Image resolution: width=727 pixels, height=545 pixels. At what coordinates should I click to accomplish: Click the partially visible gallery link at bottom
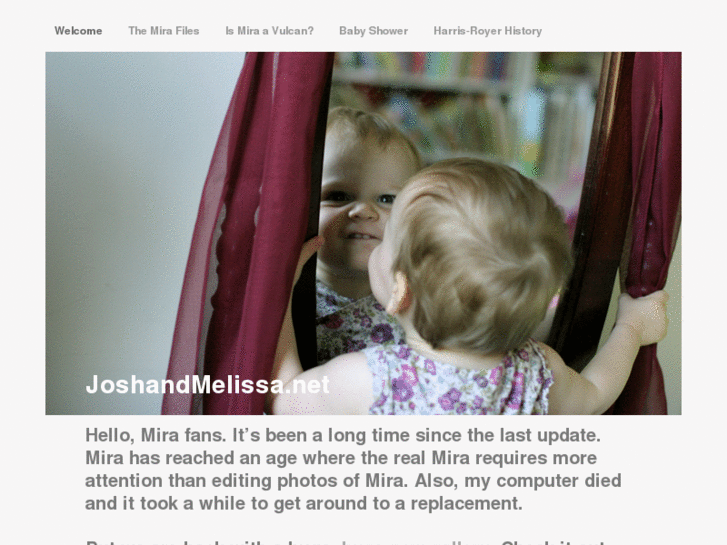coord(416,542)
